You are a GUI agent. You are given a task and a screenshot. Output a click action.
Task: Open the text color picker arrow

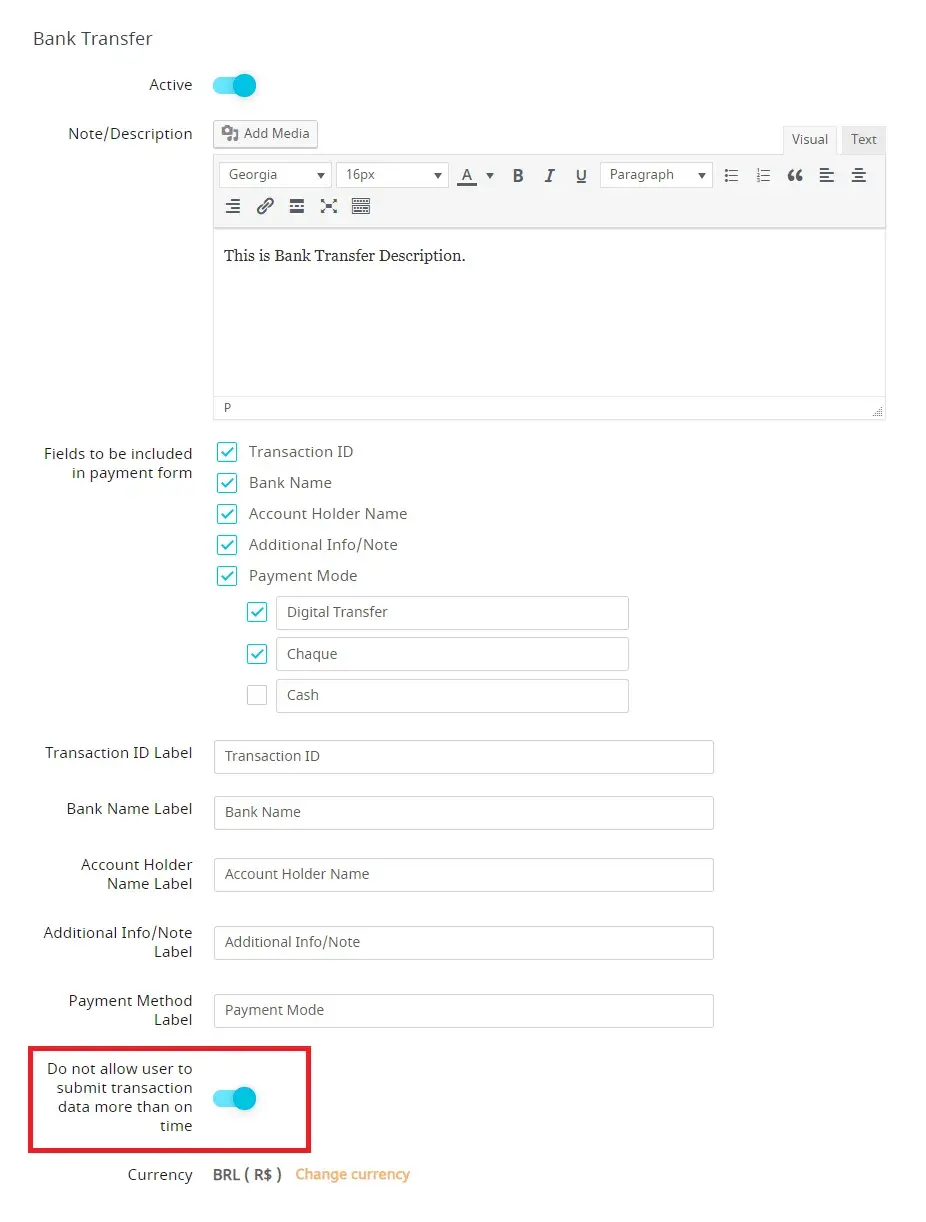pyautogui.click(x=490, y=175)
